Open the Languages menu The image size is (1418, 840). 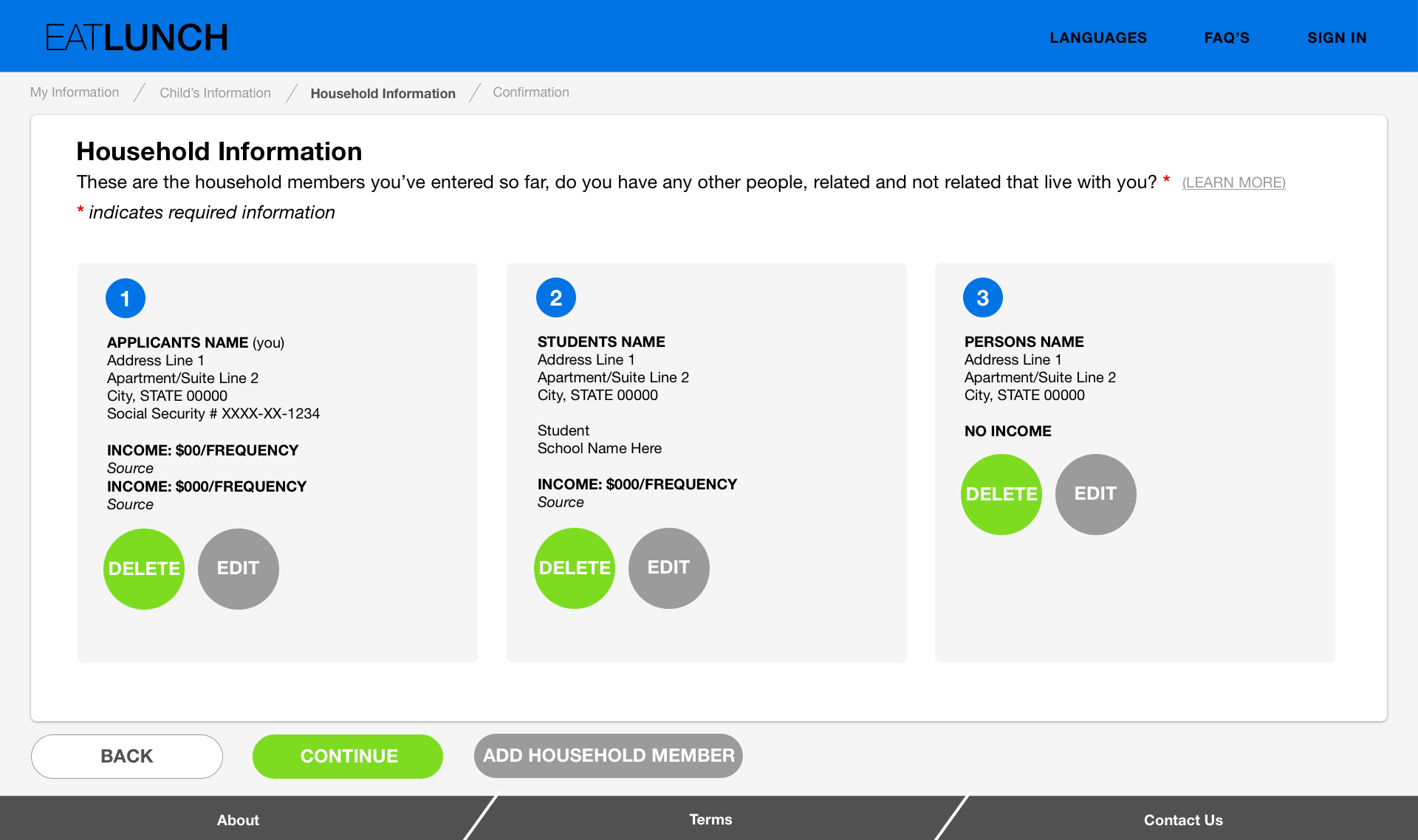[x=1098, y=38]
